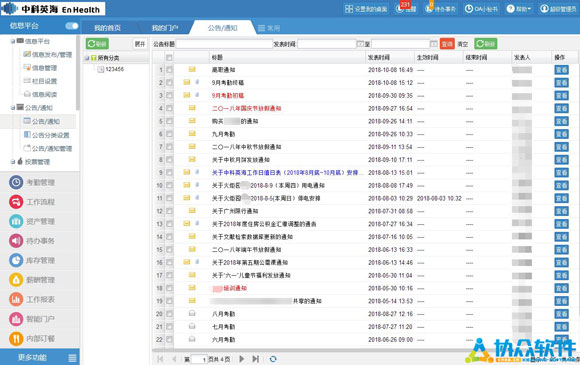Click the red 查询 search button
The image size is (580, 365).
coord(447,44)
